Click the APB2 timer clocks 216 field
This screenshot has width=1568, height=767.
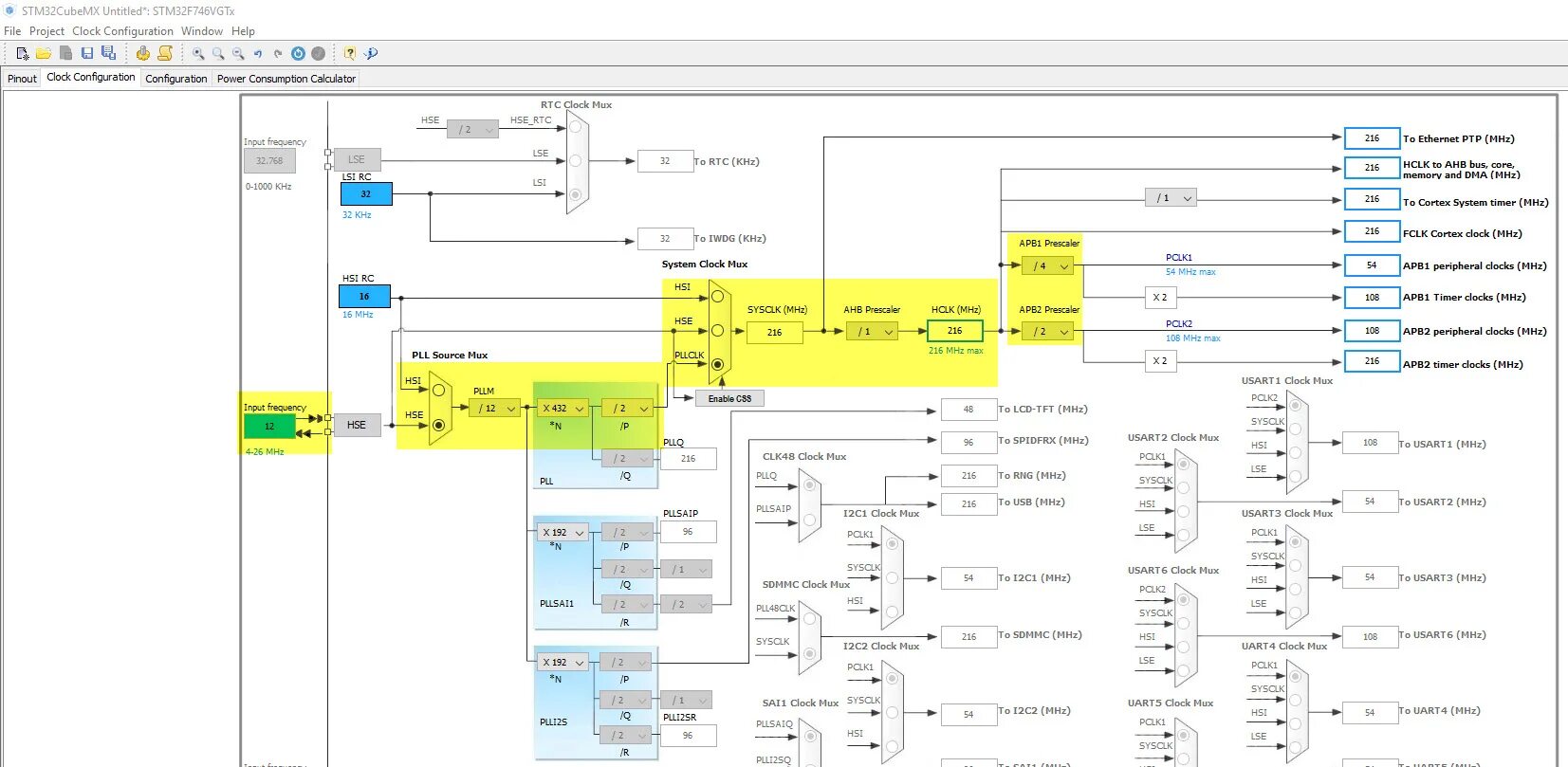(x=1372, y=361)
